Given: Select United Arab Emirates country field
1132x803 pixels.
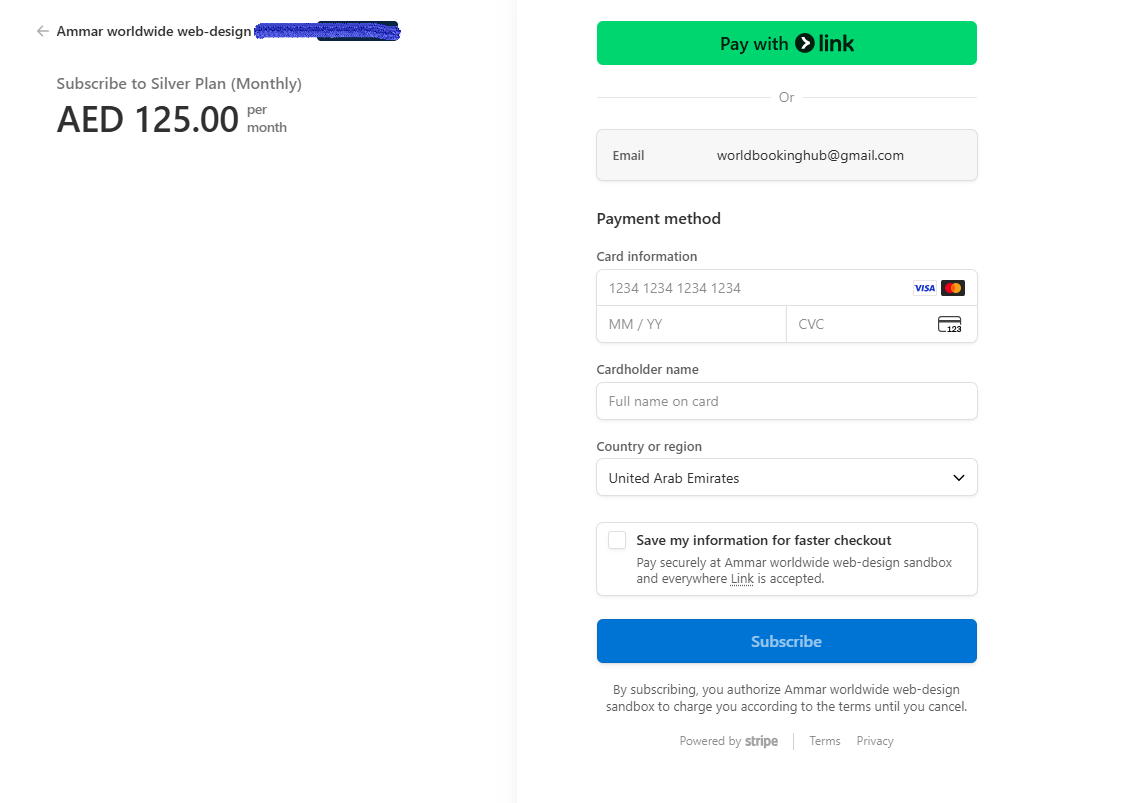Looking at the screenshot, I should pyautogui.click(x=786, y=477).
